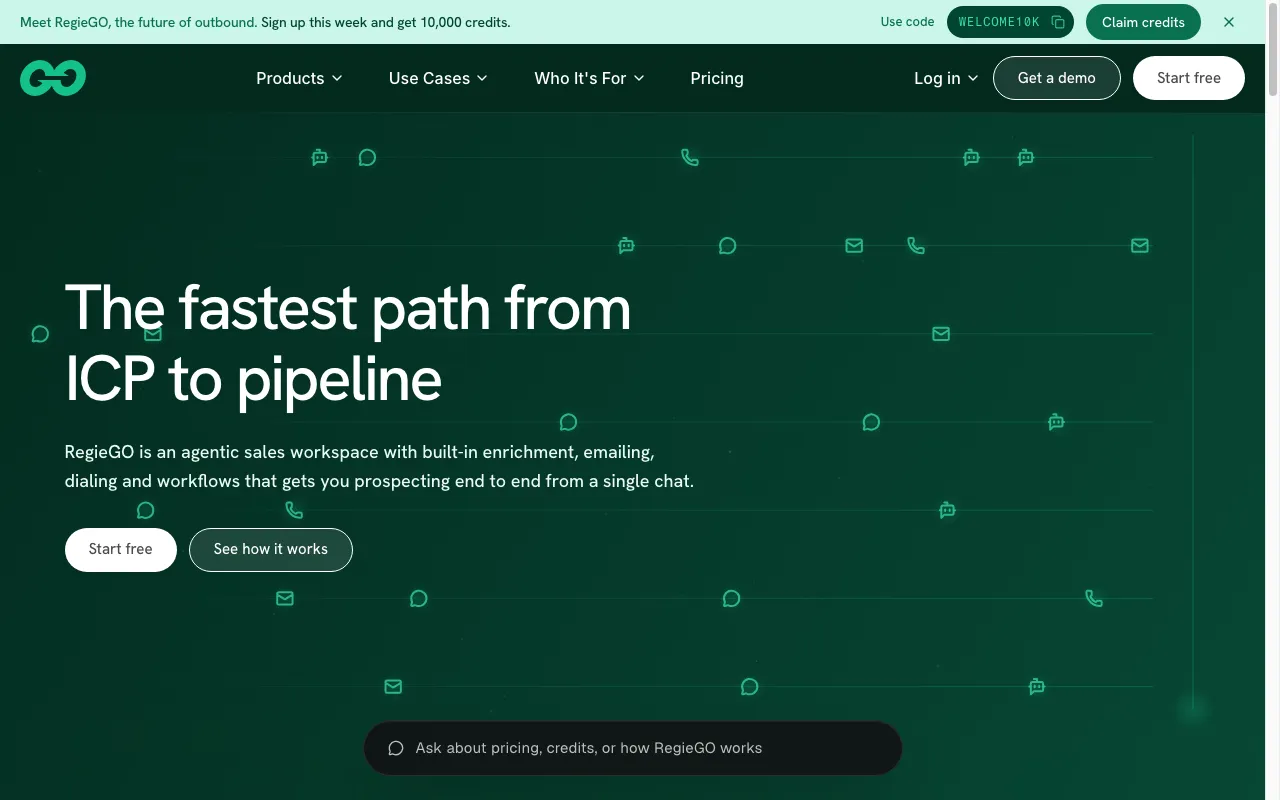Dismiss the promo banner with the X
The image size is (1280, 800).
[x=1229, y=22]
